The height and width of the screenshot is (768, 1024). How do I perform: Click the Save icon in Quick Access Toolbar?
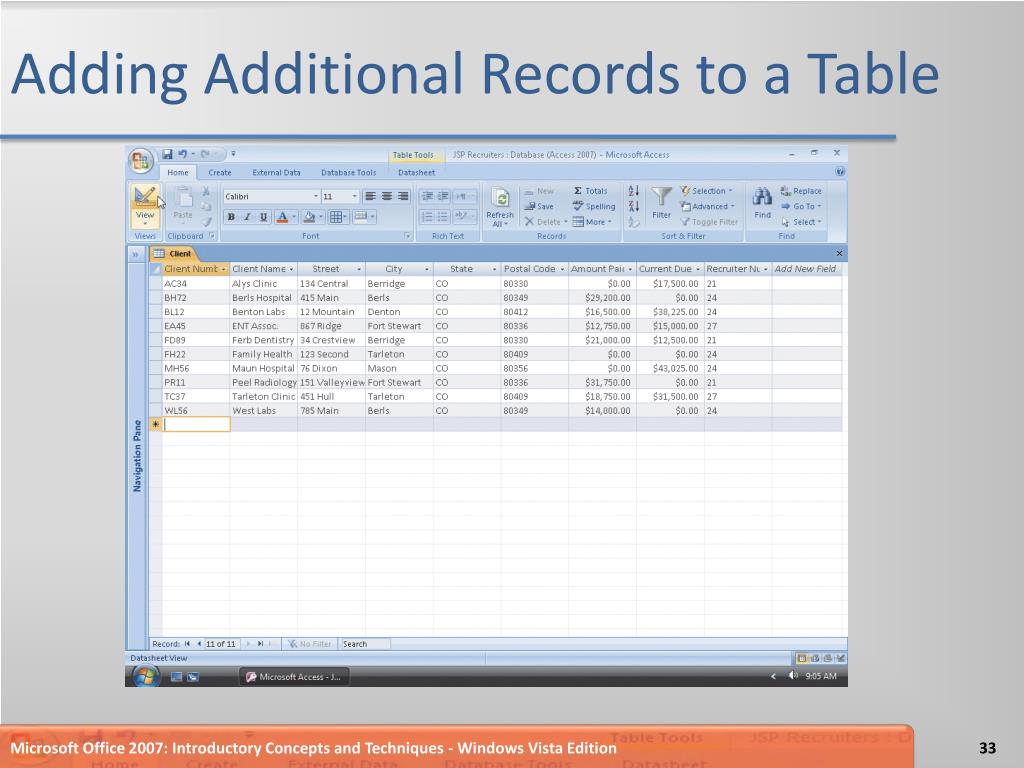(167, 154)
